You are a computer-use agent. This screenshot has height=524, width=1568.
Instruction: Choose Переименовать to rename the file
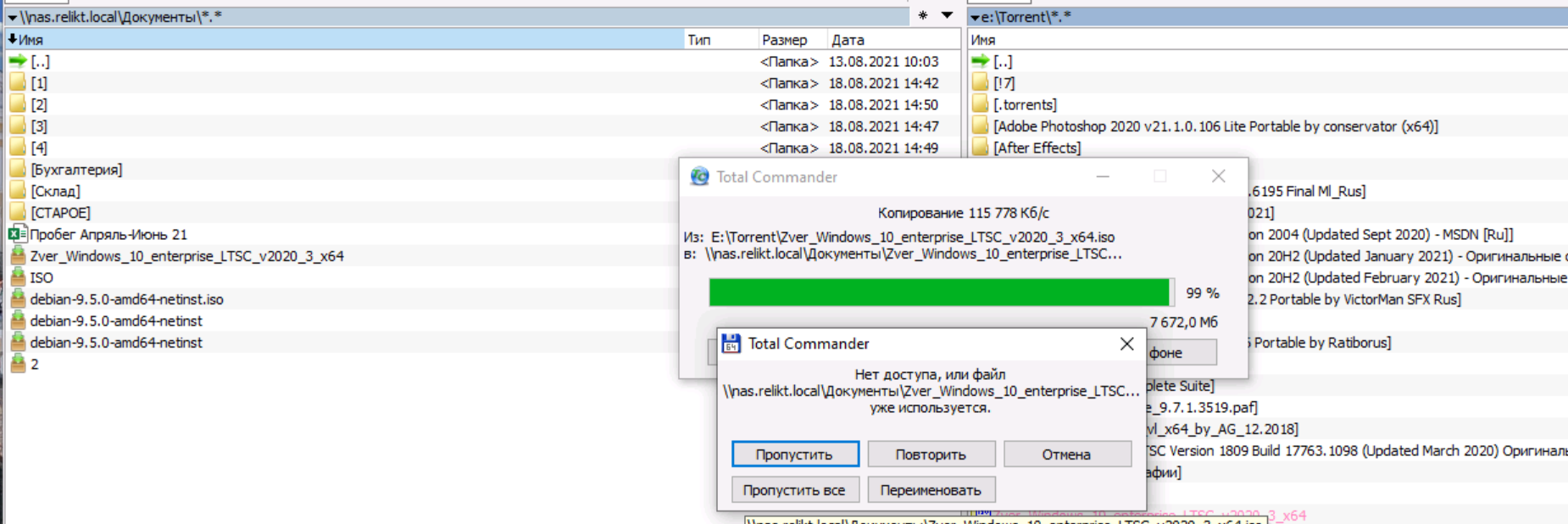[931, 490]
